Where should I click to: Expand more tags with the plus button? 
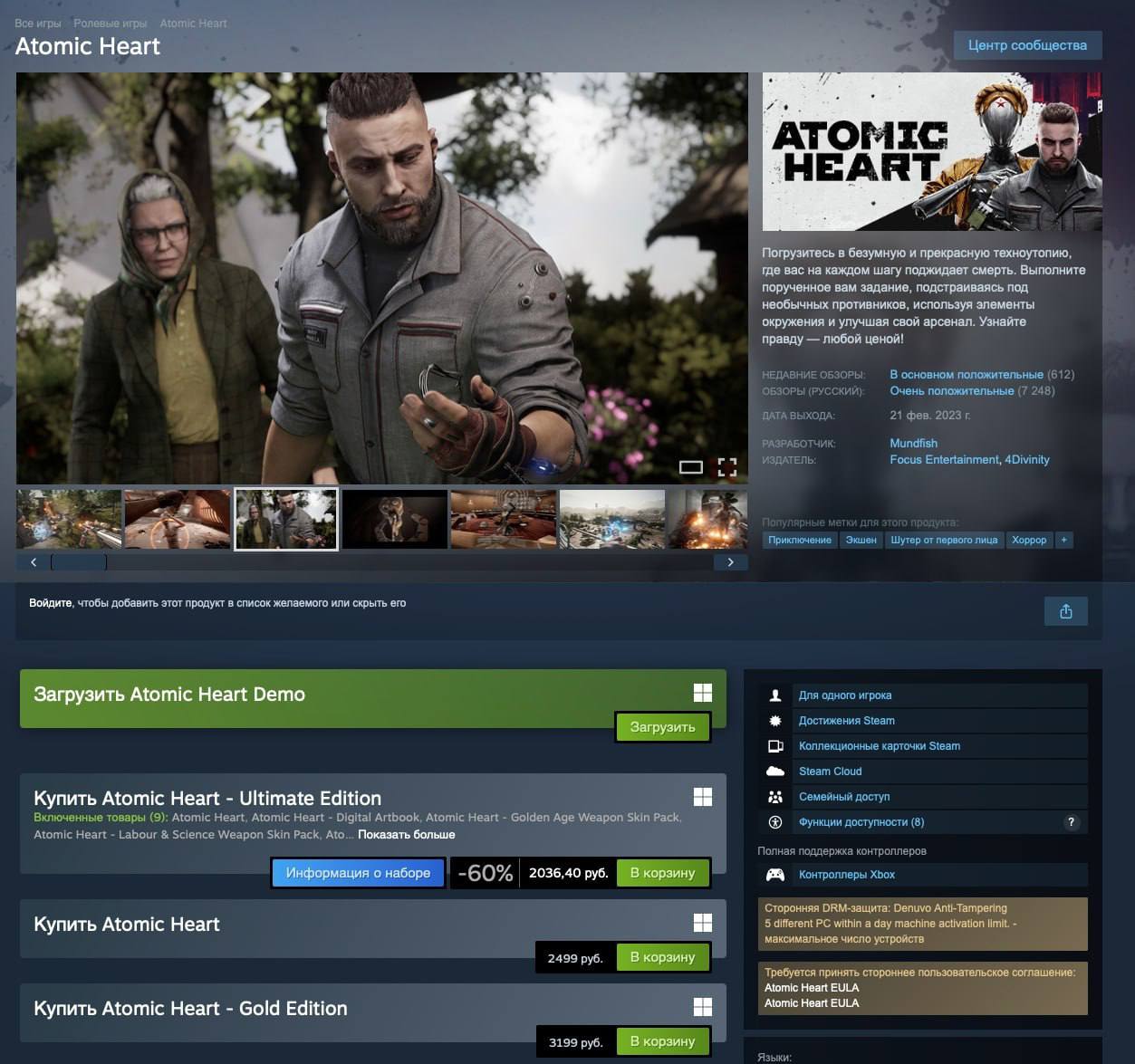[1064, 540]
